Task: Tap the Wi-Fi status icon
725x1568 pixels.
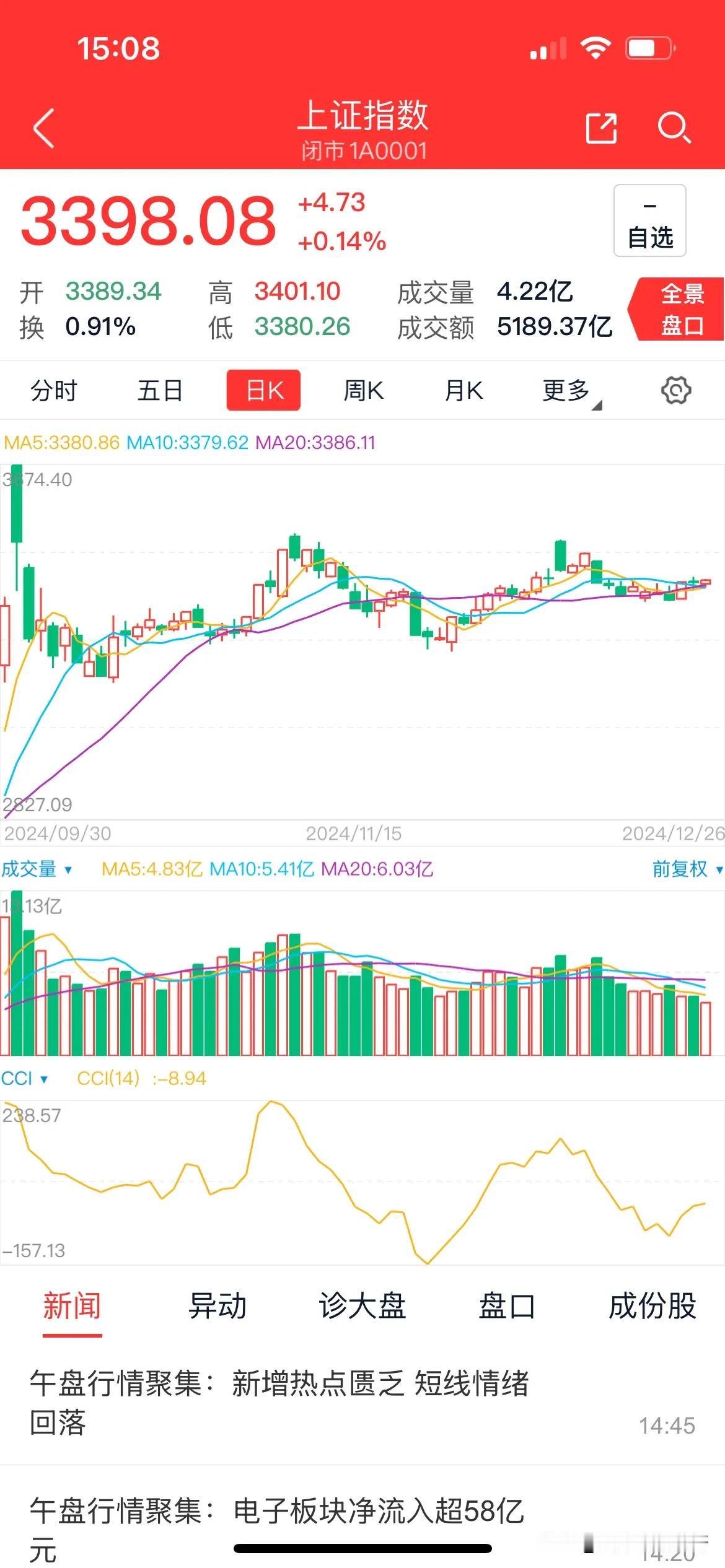Action: pos(595,48)
